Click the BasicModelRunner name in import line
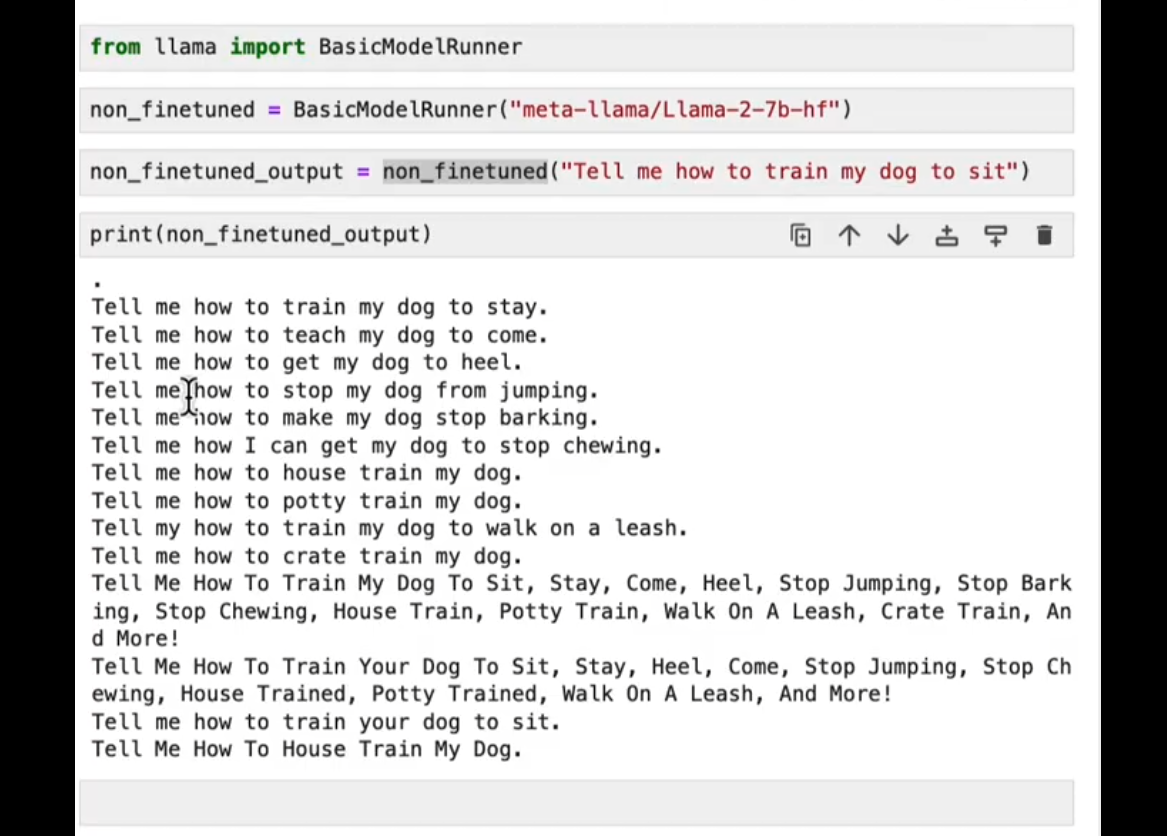This screenshot has width=1167, height=836. tap(420, 47)
